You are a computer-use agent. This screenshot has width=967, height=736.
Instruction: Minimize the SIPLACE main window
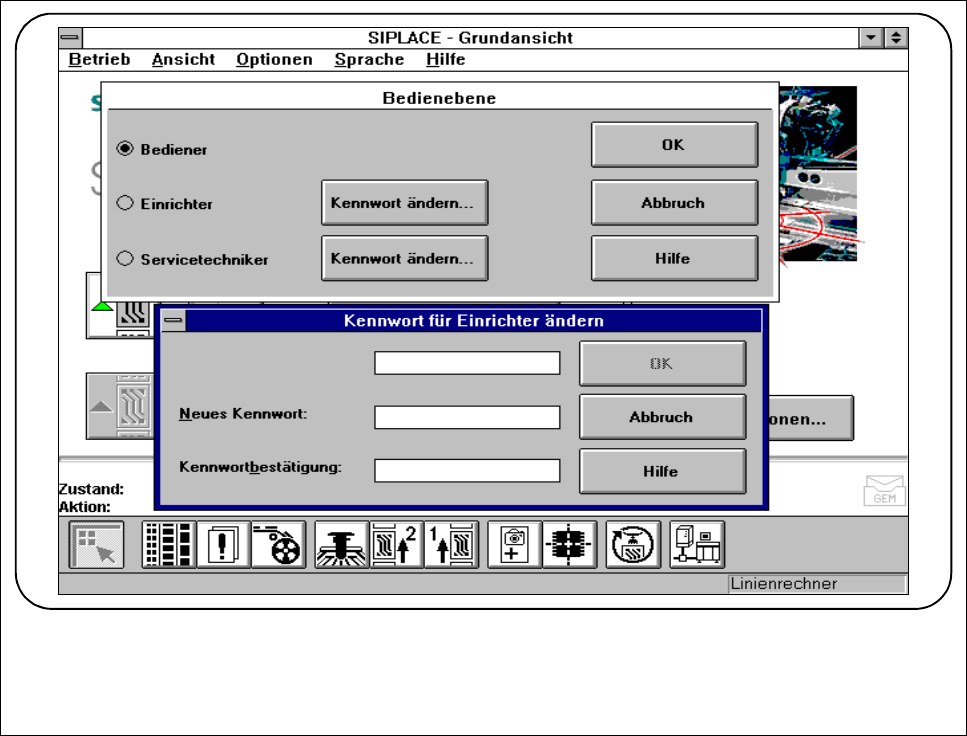[x=871, y=38]
